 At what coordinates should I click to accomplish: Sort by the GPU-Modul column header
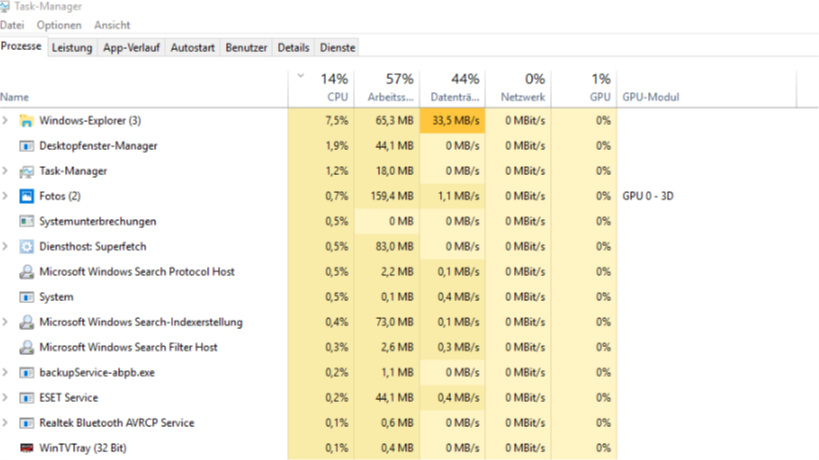coord(707,89)
